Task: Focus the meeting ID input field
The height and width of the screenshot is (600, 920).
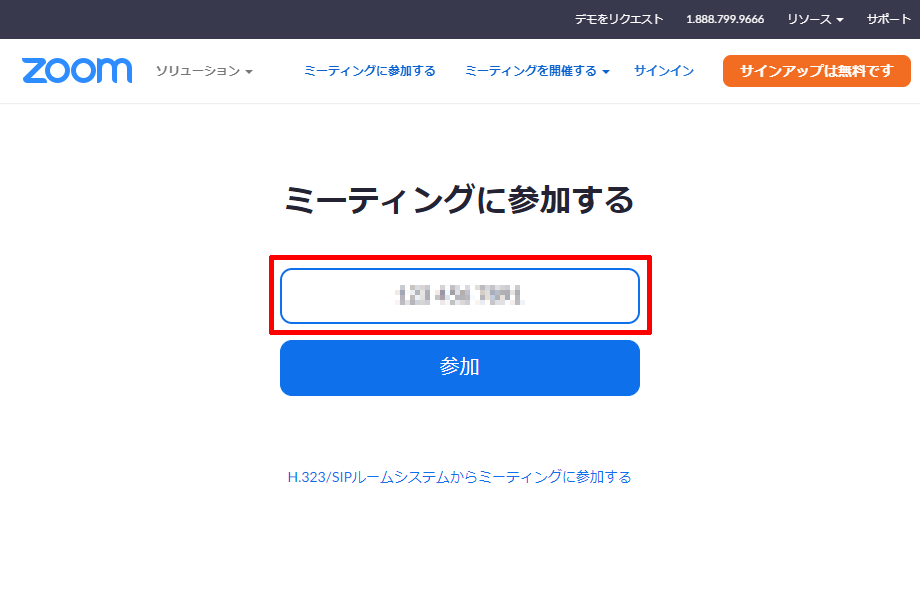Action: click(460, 296)
